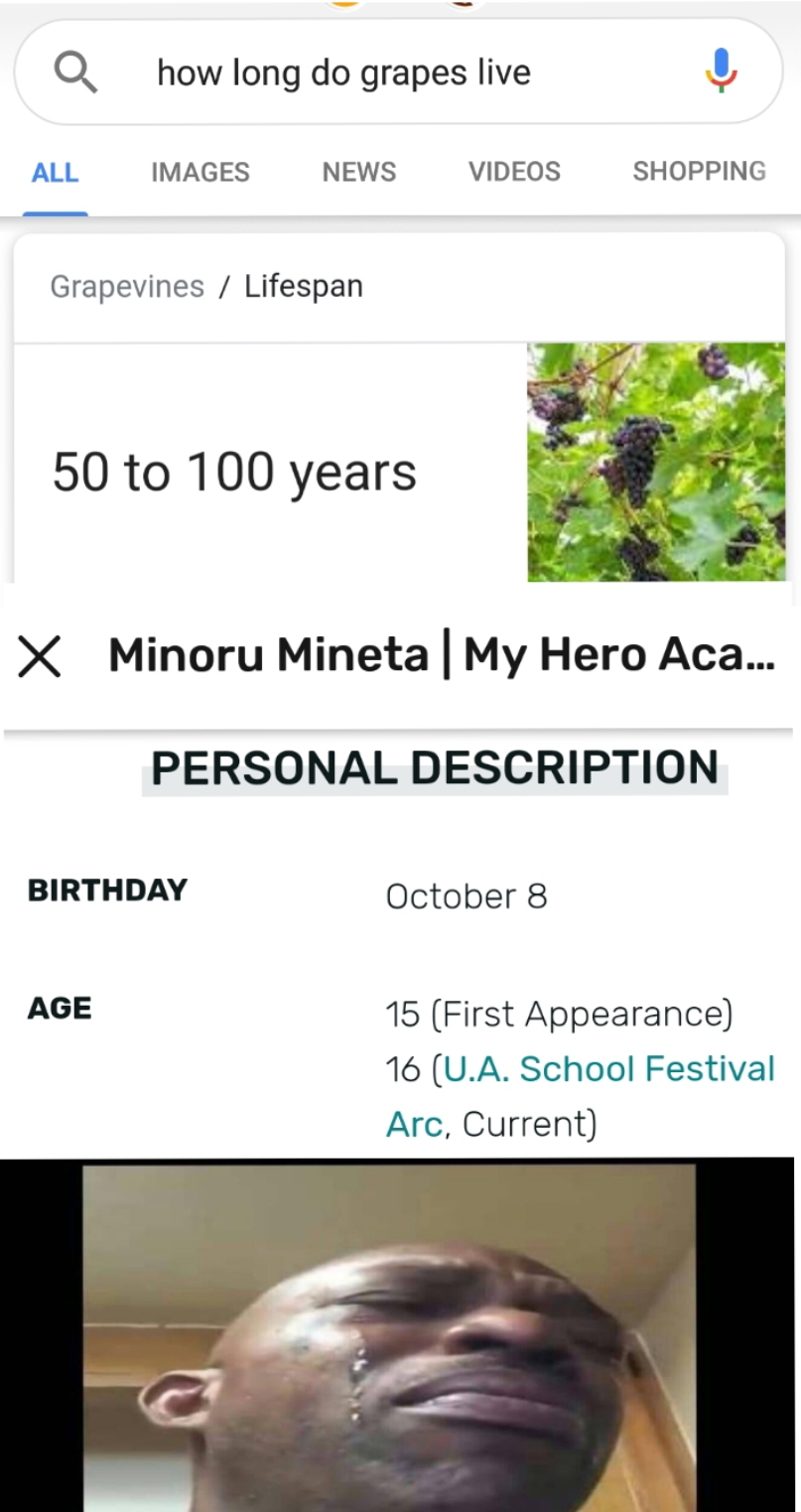Open the NEWS tab
Screen dimensions: 801x1512
(358, 173)
